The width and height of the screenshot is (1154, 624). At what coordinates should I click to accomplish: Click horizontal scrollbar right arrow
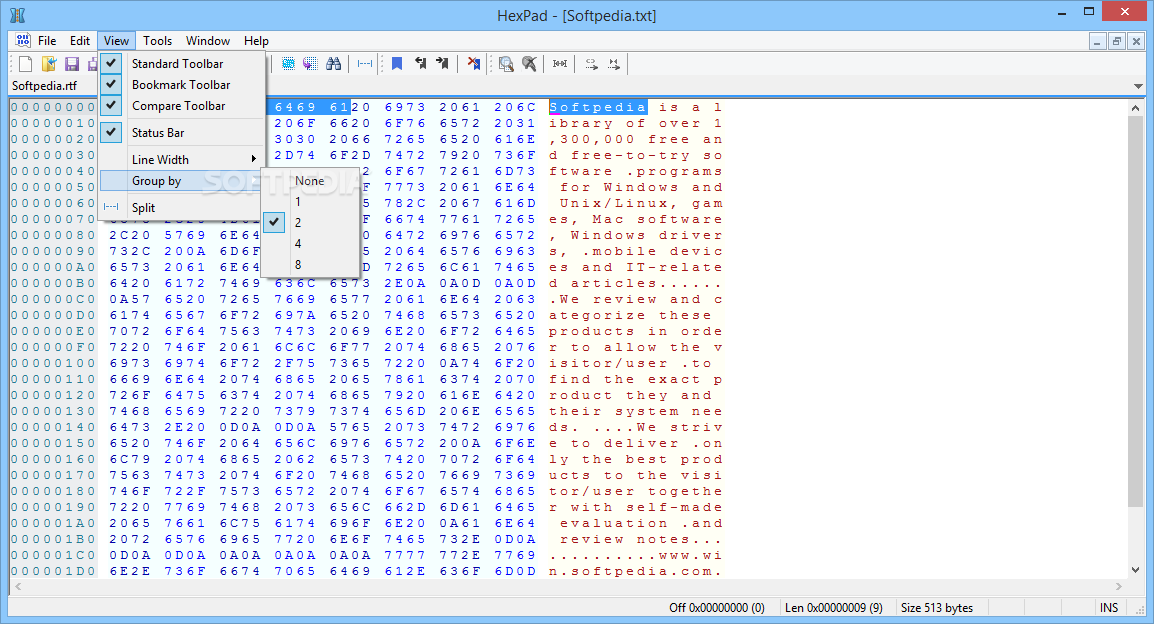click(x=1119, y=586)
